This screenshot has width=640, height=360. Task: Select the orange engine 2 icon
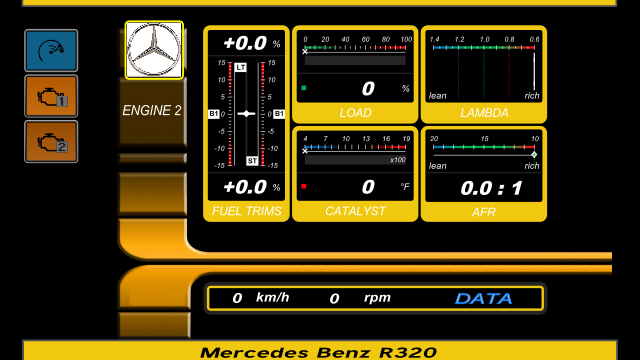pyautogui.click(x=51, y=142)
